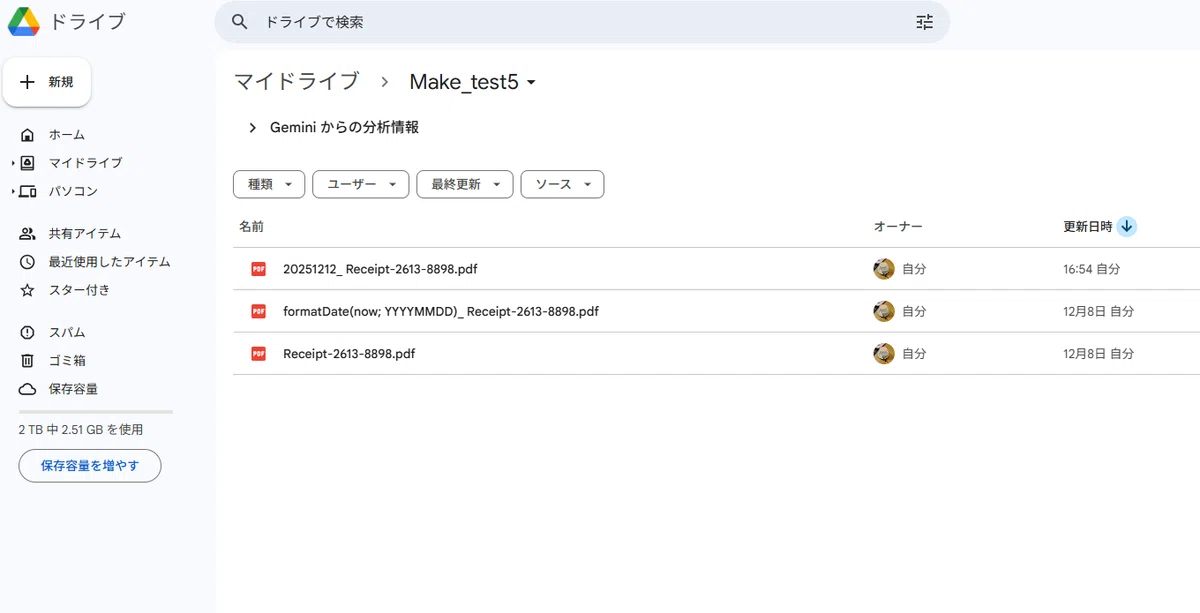The image size is (1200, 613).
Task: Select 20251212_ Receipt-2613-8898.pdf file name
Action: point(380,269)
